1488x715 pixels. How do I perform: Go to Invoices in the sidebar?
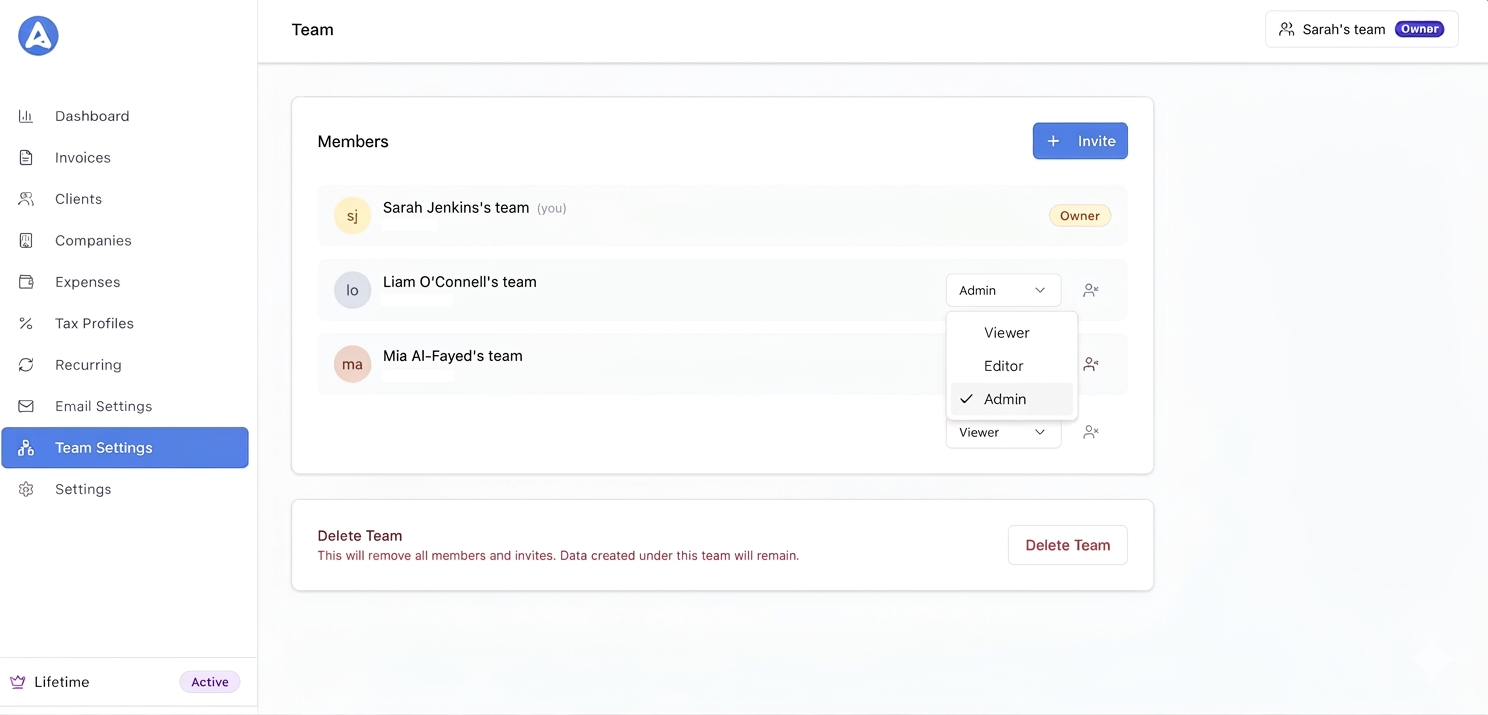click(125, 158)
